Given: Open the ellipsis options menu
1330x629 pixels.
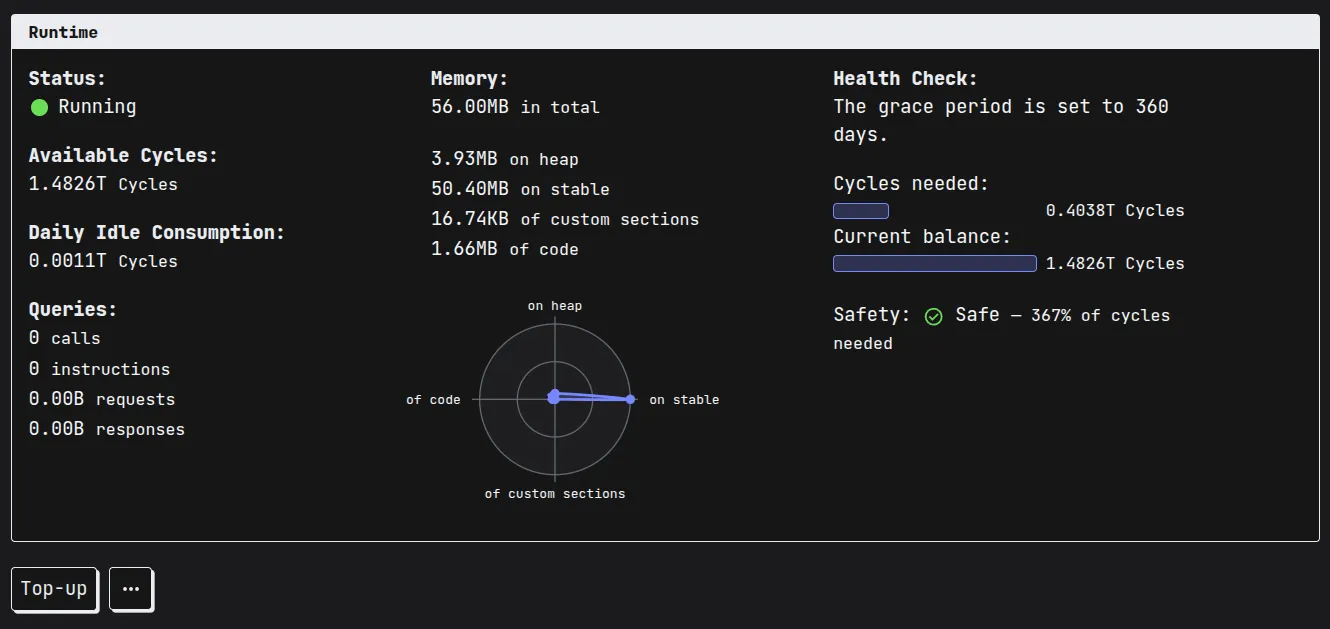Looking at the screenshot, I should coord(130,589).
